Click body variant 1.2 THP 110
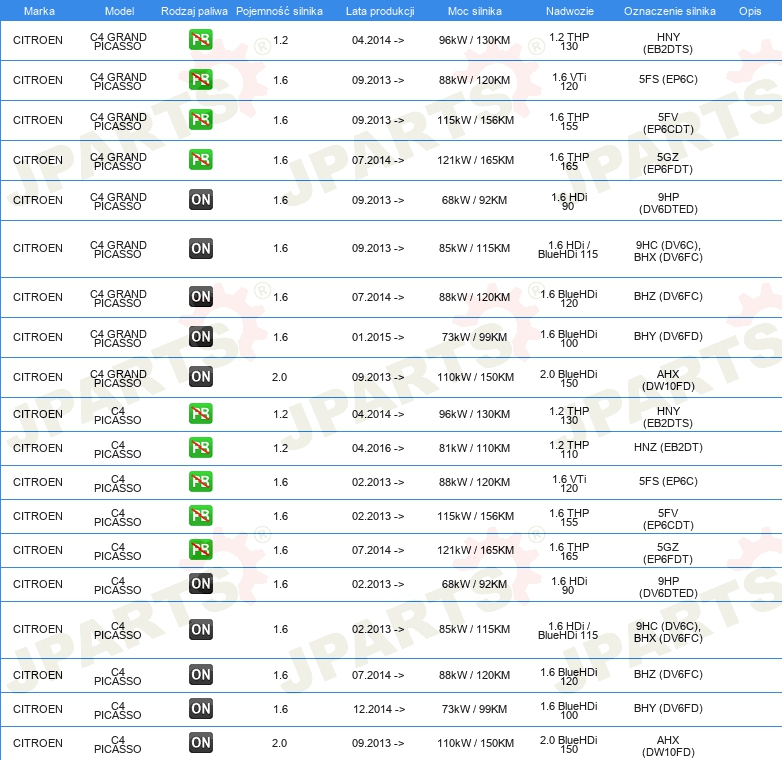 pos(569,449)
